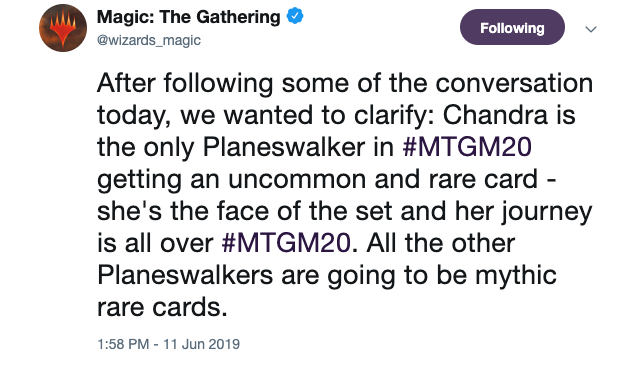Open #MTGM20 hashtag following "is all over"
The width and height of the screenshot is (637, 366).
(286, 243)
